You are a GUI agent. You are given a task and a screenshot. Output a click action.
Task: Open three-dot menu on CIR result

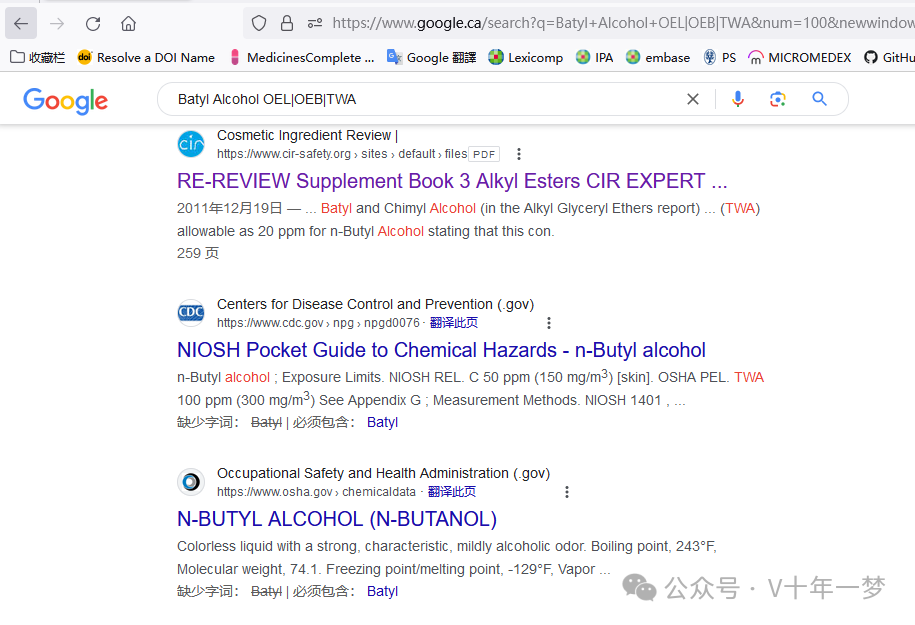coord(518,154)
